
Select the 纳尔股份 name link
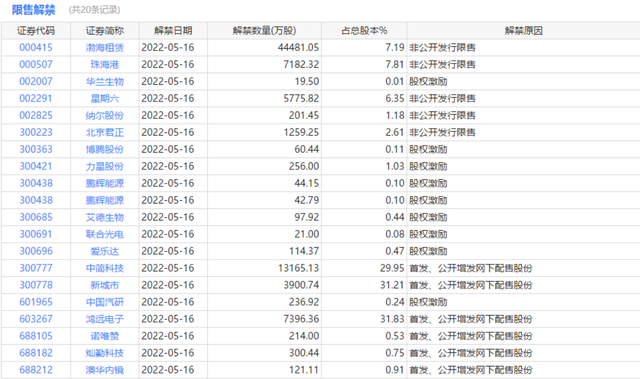point(104,115)
